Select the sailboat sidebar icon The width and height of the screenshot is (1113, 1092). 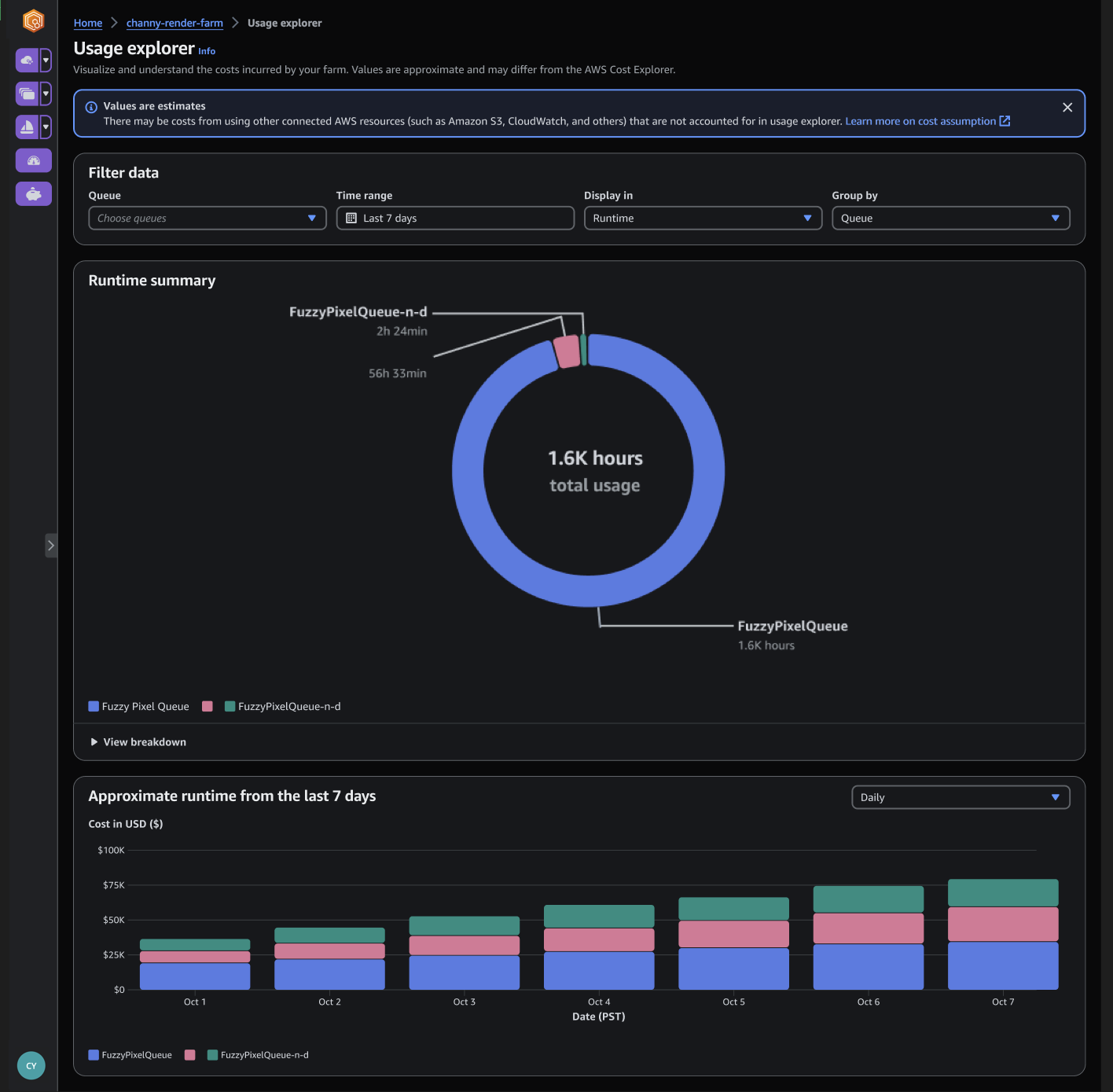coord(27,127)
